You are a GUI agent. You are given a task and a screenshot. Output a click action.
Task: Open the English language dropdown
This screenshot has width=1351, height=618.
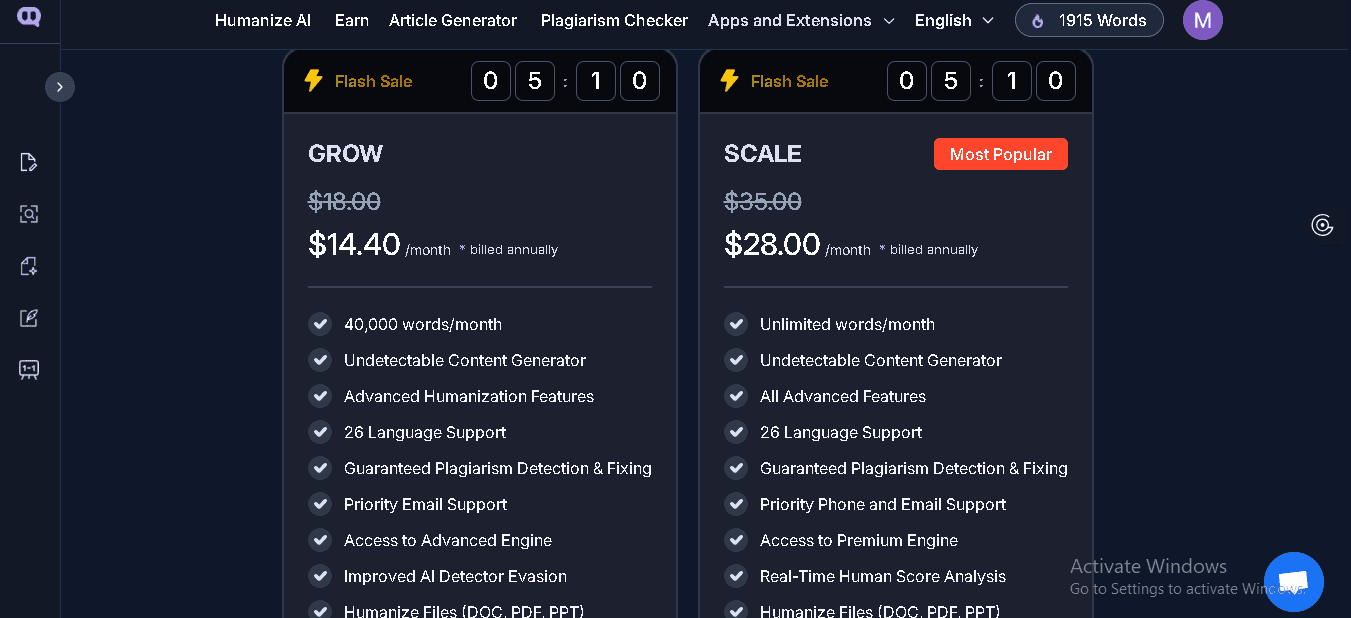tap(953, 20)
